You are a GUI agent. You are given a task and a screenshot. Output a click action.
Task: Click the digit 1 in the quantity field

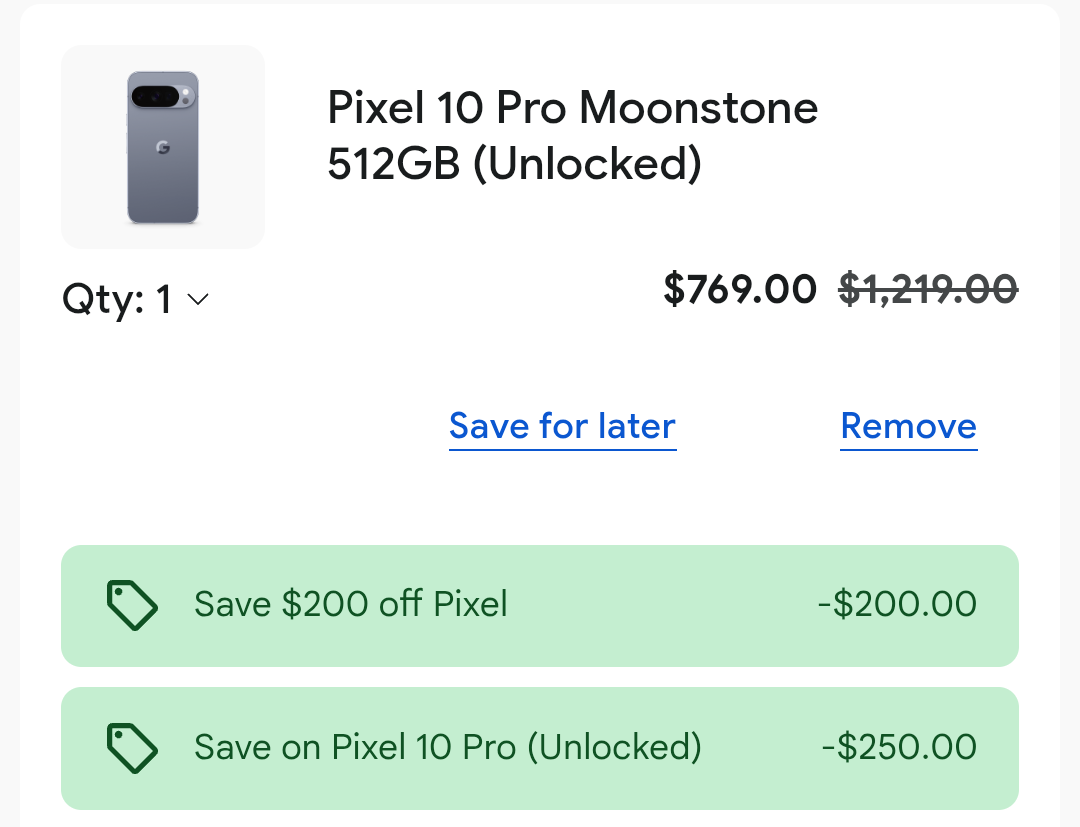click(x=164, y=299)
